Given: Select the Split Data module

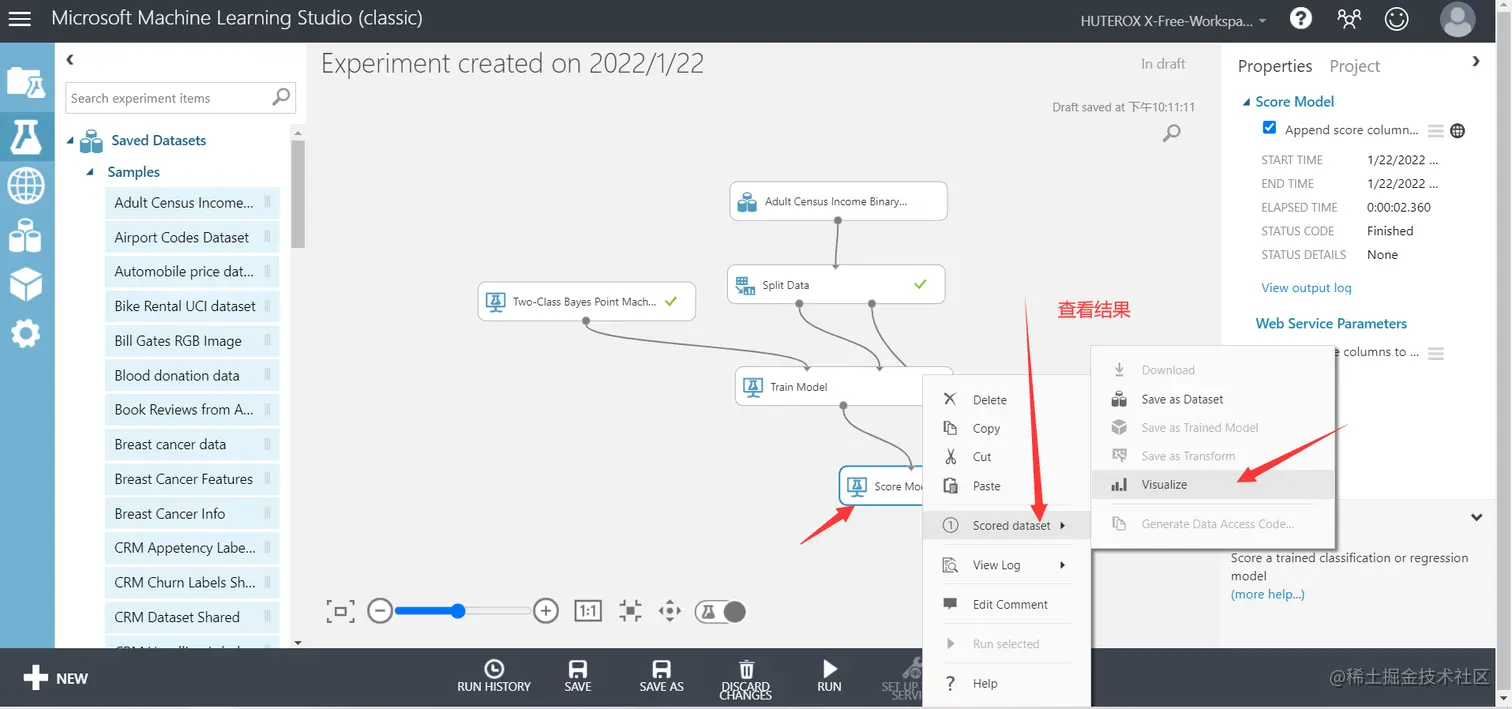Looking at the screenshot, I should pos(836,285).
